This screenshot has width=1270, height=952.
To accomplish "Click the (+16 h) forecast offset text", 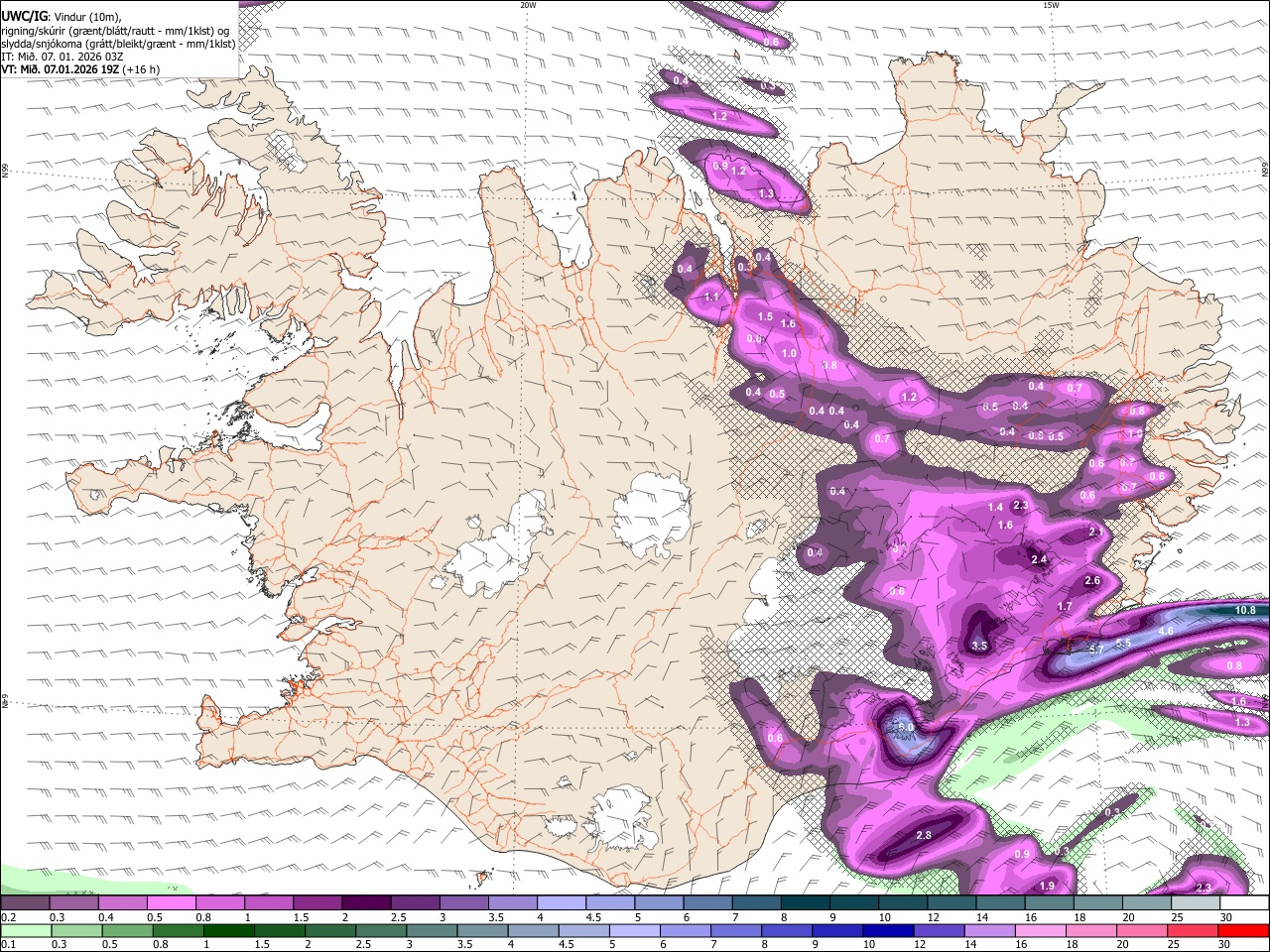I will (x=142, y=69).
